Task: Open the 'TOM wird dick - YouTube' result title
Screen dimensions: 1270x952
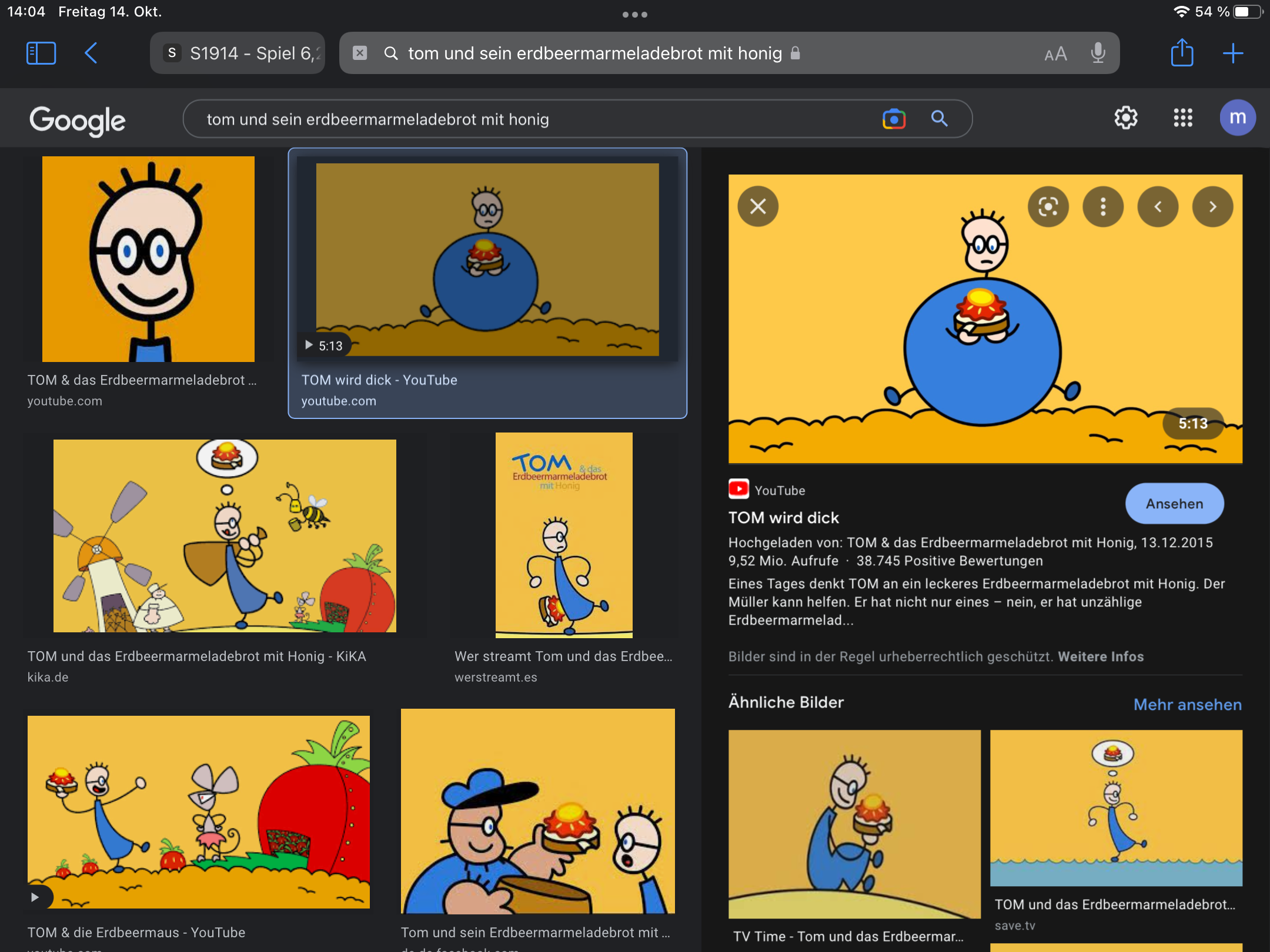Action: point(379,380)
